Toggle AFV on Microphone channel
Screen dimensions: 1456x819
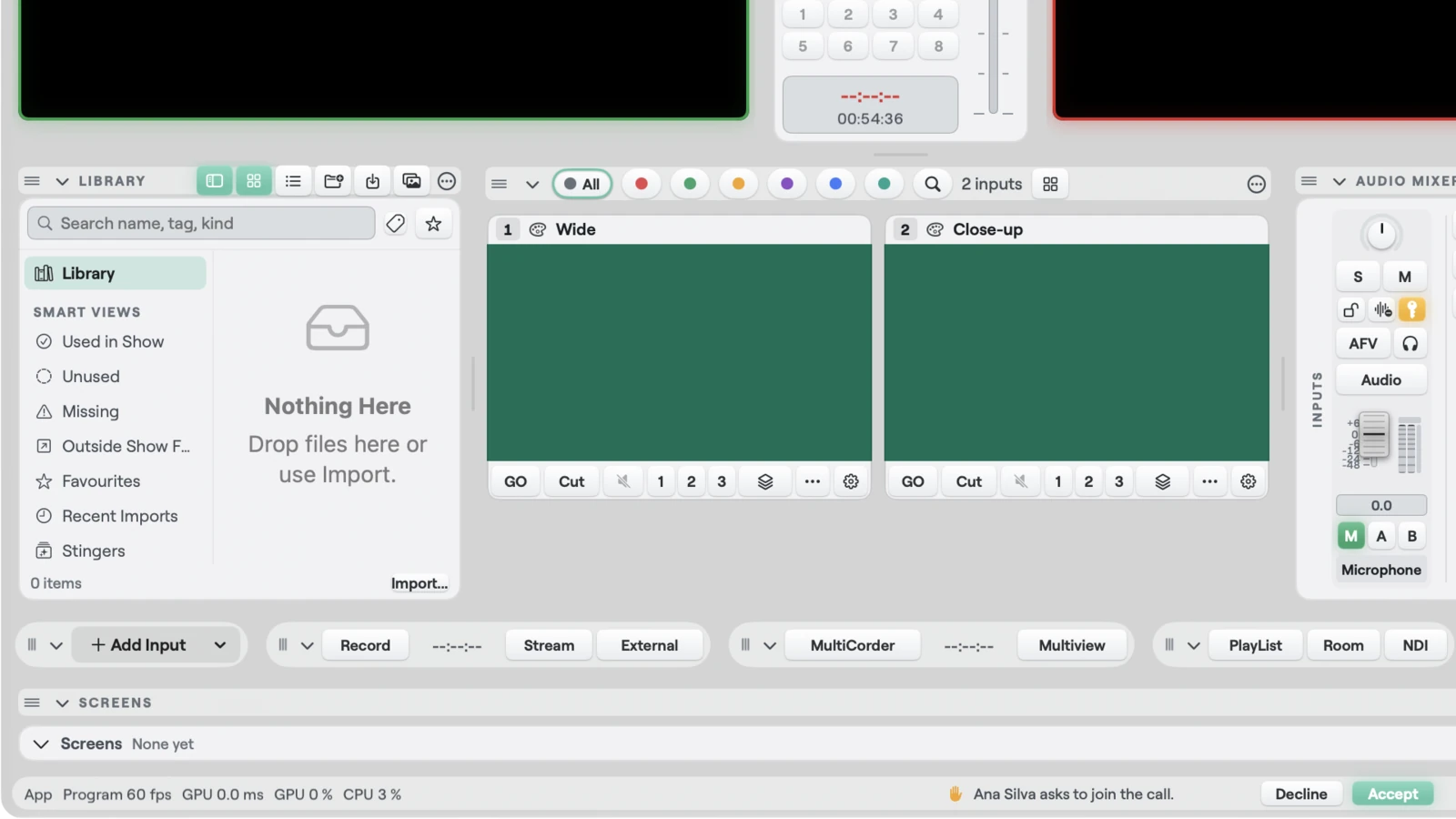[1363, 343]
